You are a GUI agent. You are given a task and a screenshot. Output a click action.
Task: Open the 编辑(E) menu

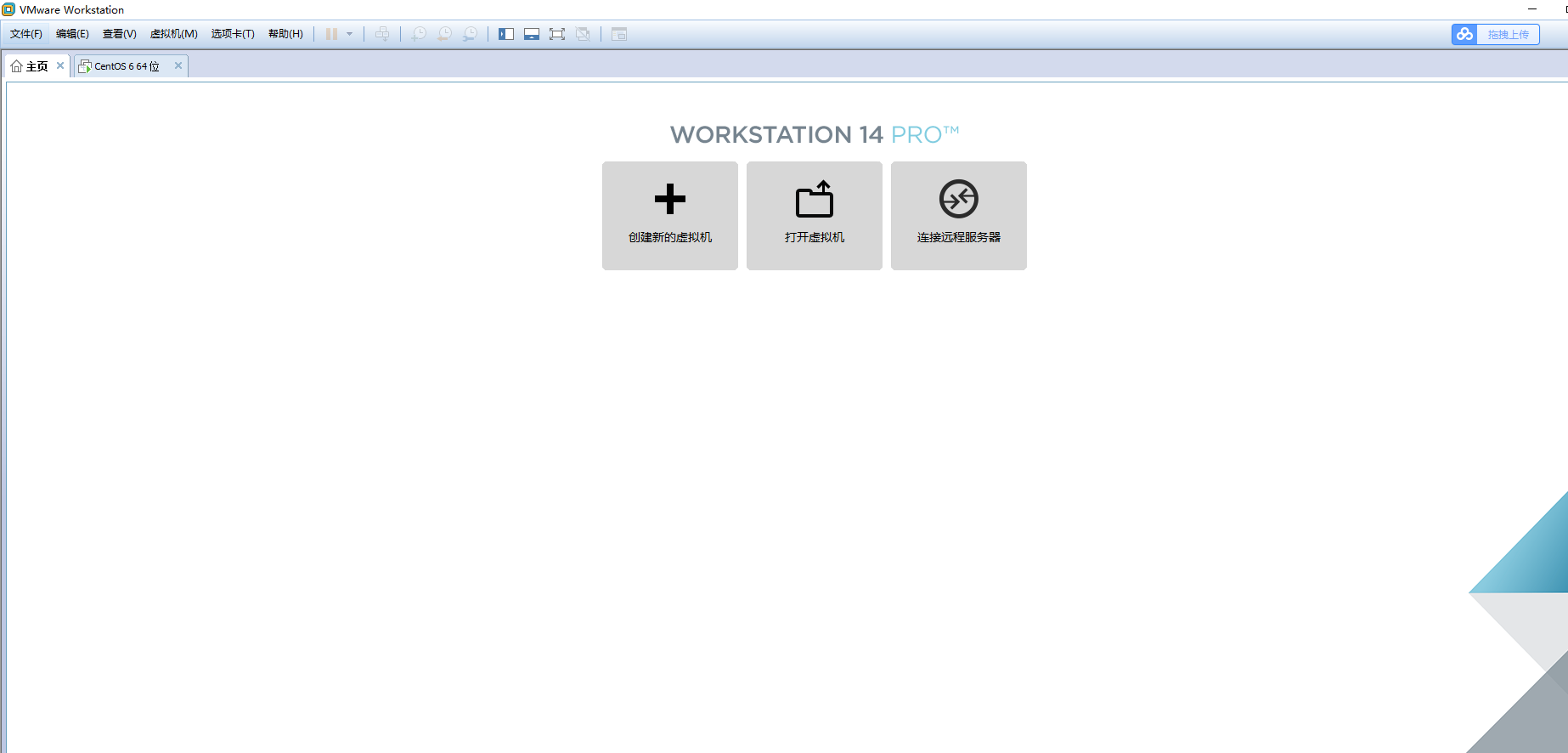[72, 34]
